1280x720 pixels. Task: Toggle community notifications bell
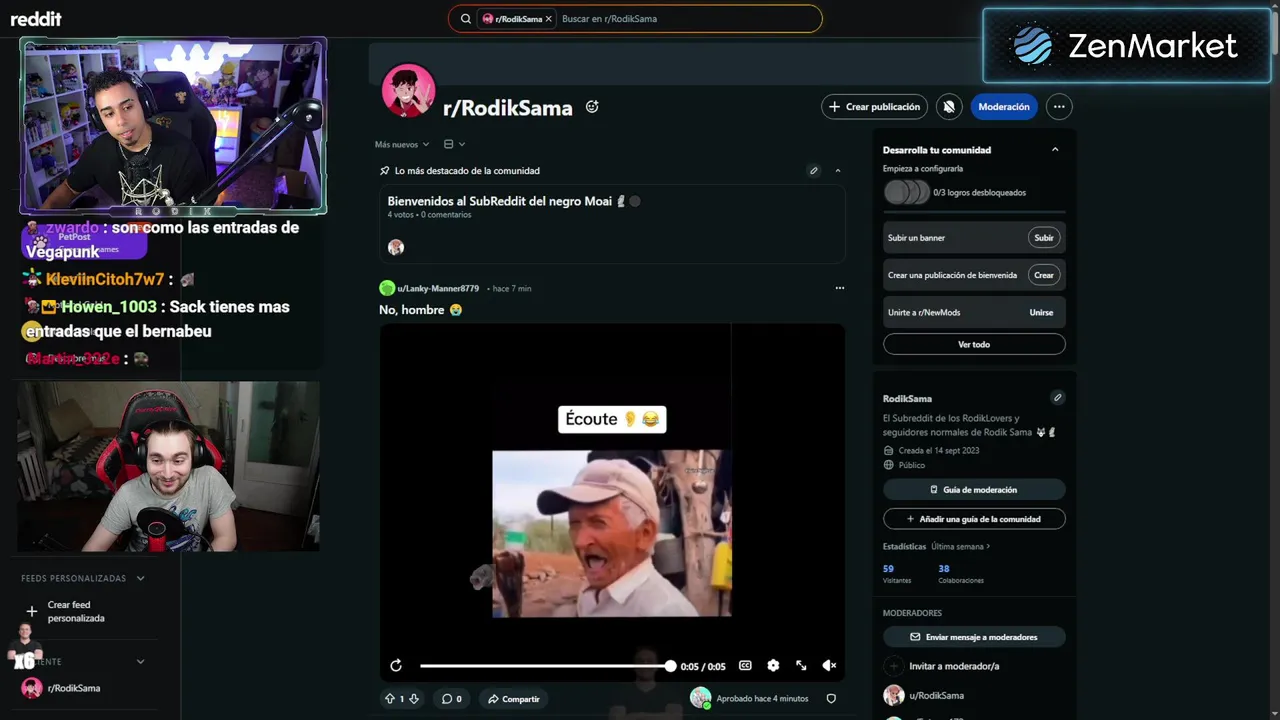pos(948,107)
